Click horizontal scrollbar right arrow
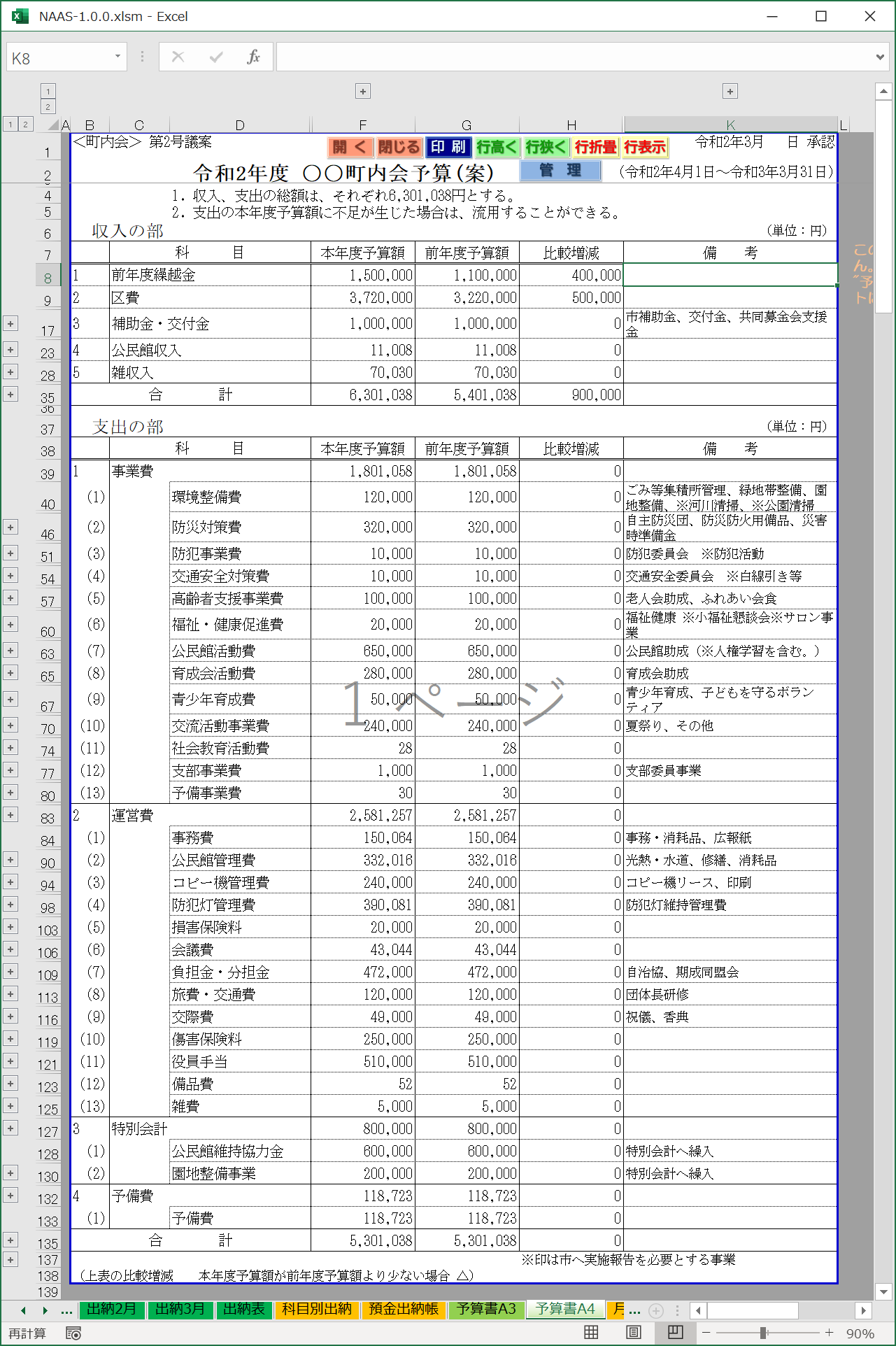Viewport: 896px width, 1346px height. click(863, 1310)
